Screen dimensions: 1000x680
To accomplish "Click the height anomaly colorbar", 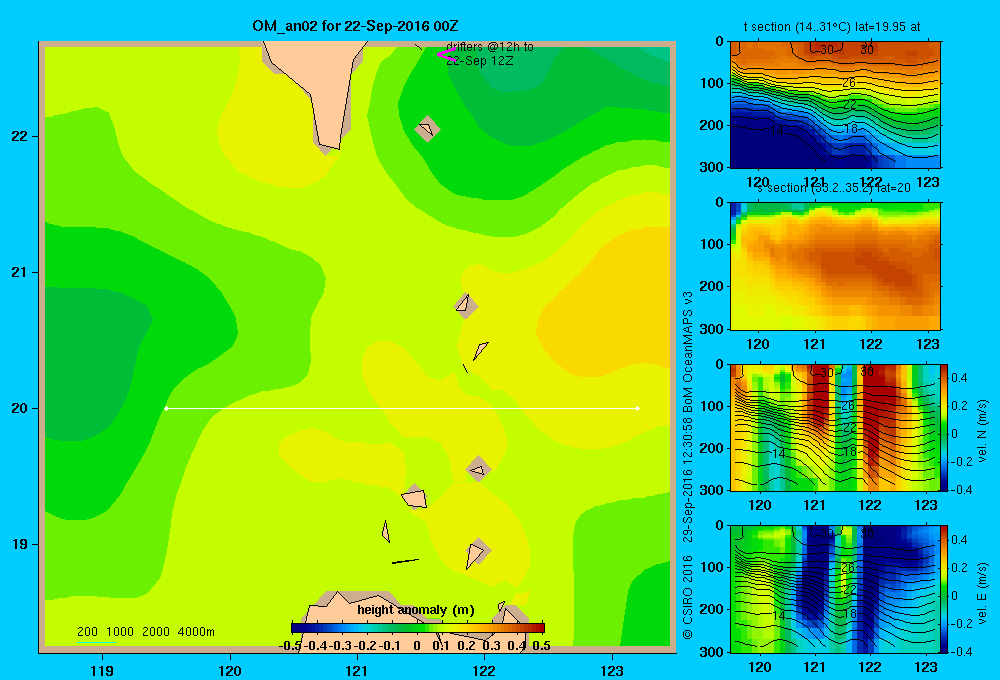I will 418,628.
